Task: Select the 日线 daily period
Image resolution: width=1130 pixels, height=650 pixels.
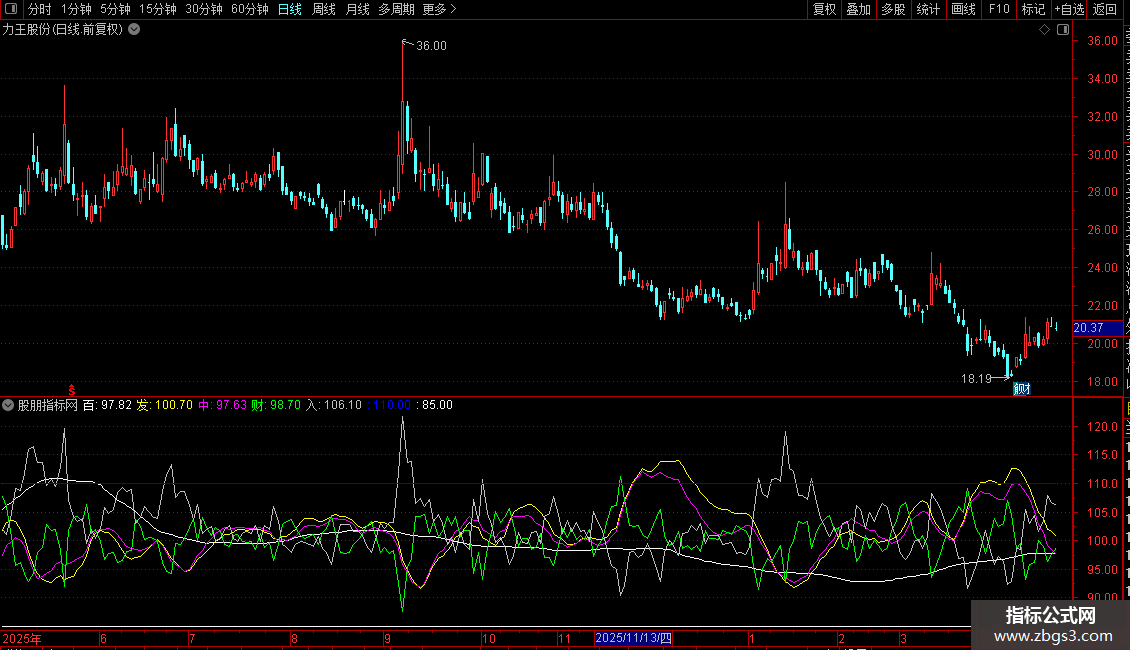Action: click(290, 9)
